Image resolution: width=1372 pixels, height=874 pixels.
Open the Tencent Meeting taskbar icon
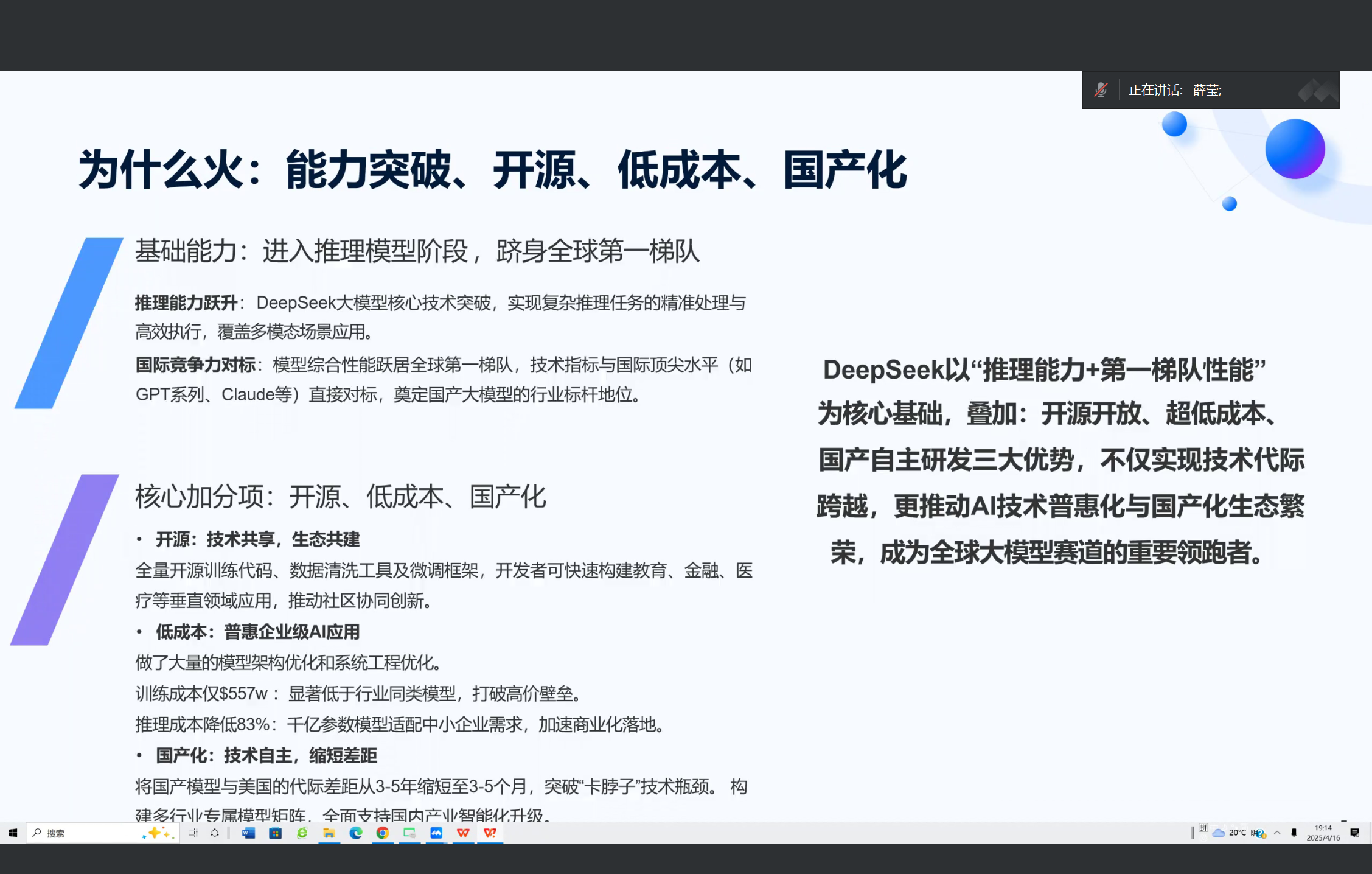(x=436, y=833)
